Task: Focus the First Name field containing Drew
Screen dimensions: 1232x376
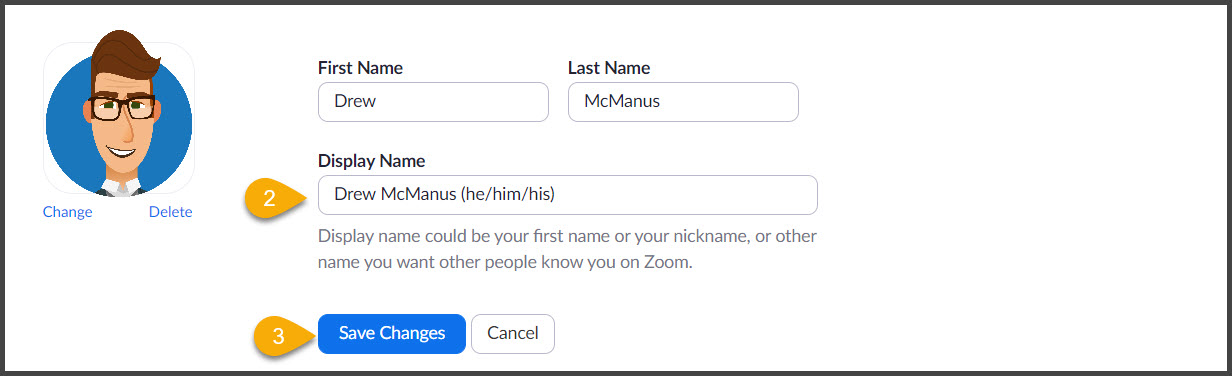Action: (x=433, y=102)
